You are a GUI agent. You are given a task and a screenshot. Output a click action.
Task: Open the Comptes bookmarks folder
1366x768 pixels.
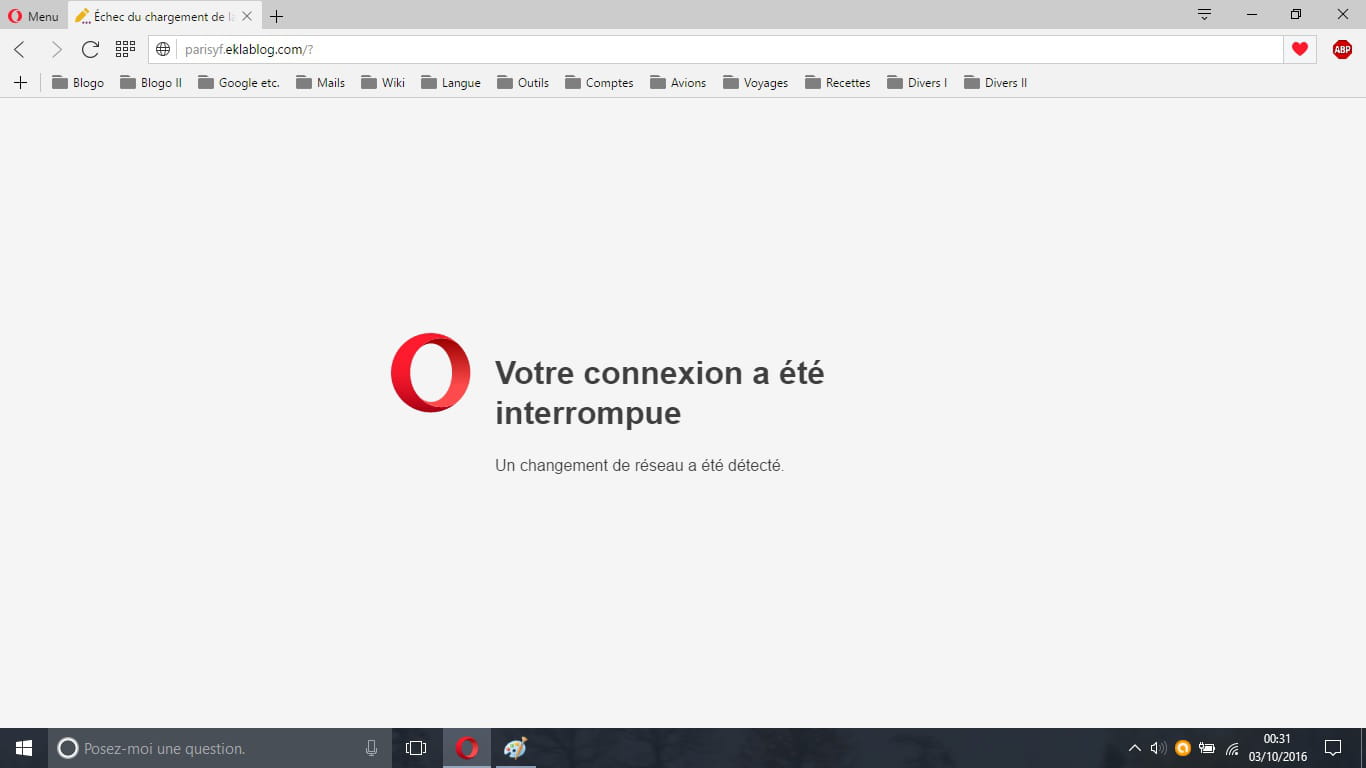599,83
